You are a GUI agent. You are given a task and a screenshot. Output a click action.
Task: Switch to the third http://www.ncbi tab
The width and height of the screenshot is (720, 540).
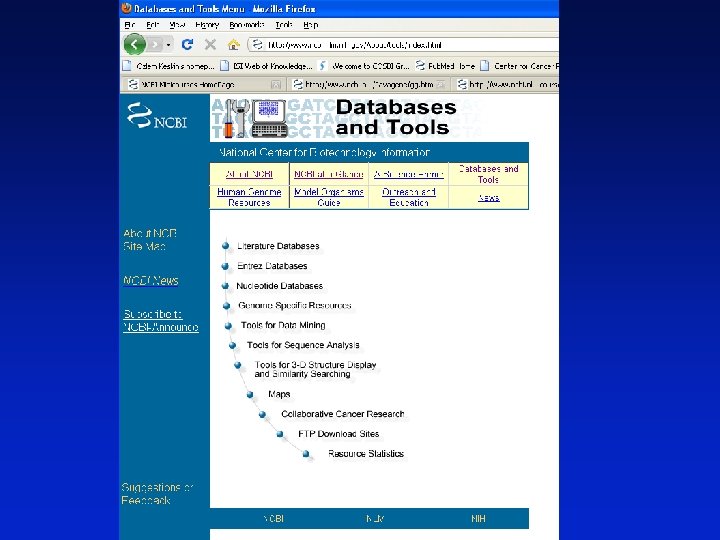pos(508,84)
